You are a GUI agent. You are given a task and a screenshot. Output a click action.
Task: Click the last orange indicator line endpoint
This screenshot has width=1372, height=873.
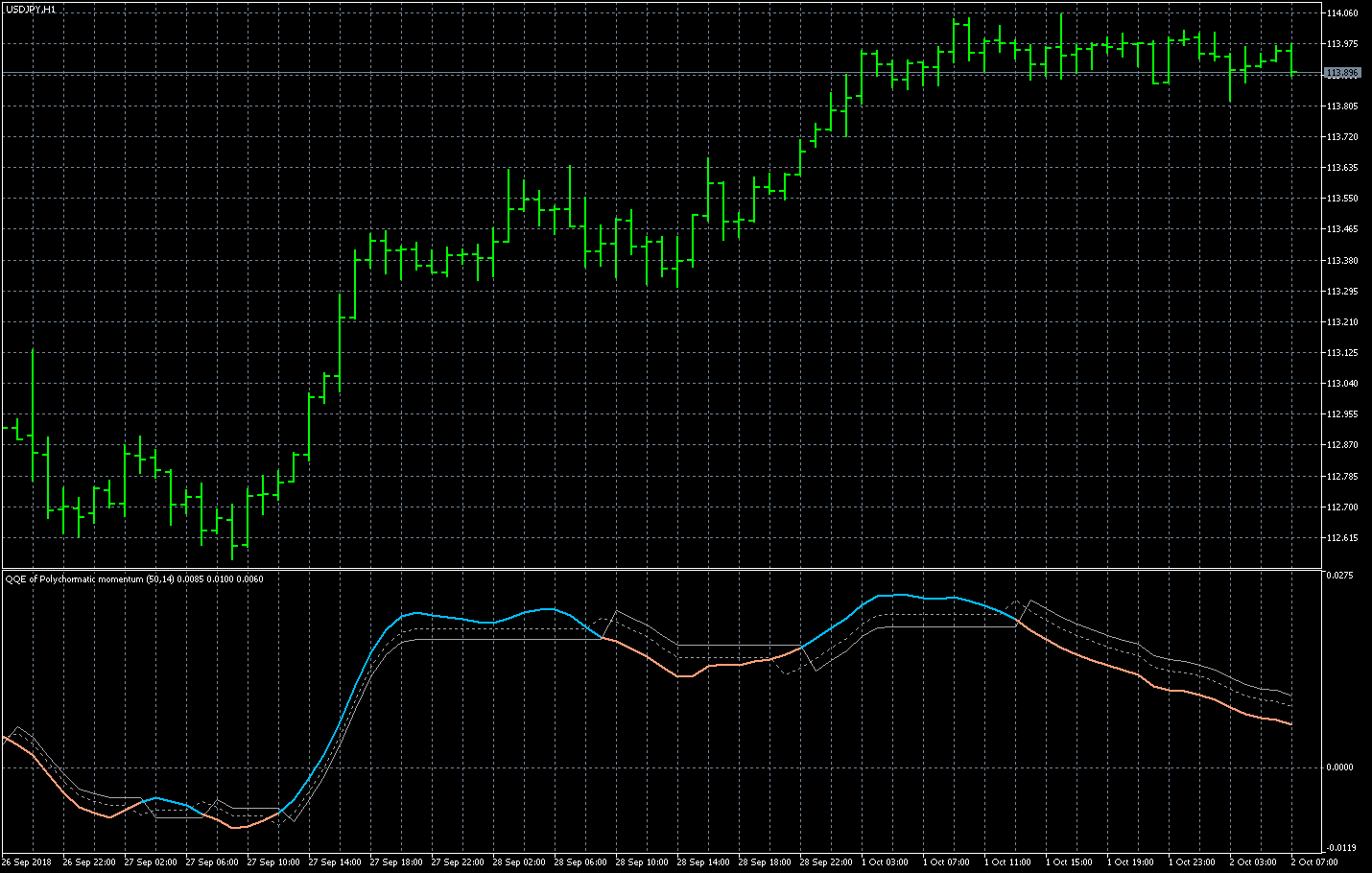[1291, 724]
